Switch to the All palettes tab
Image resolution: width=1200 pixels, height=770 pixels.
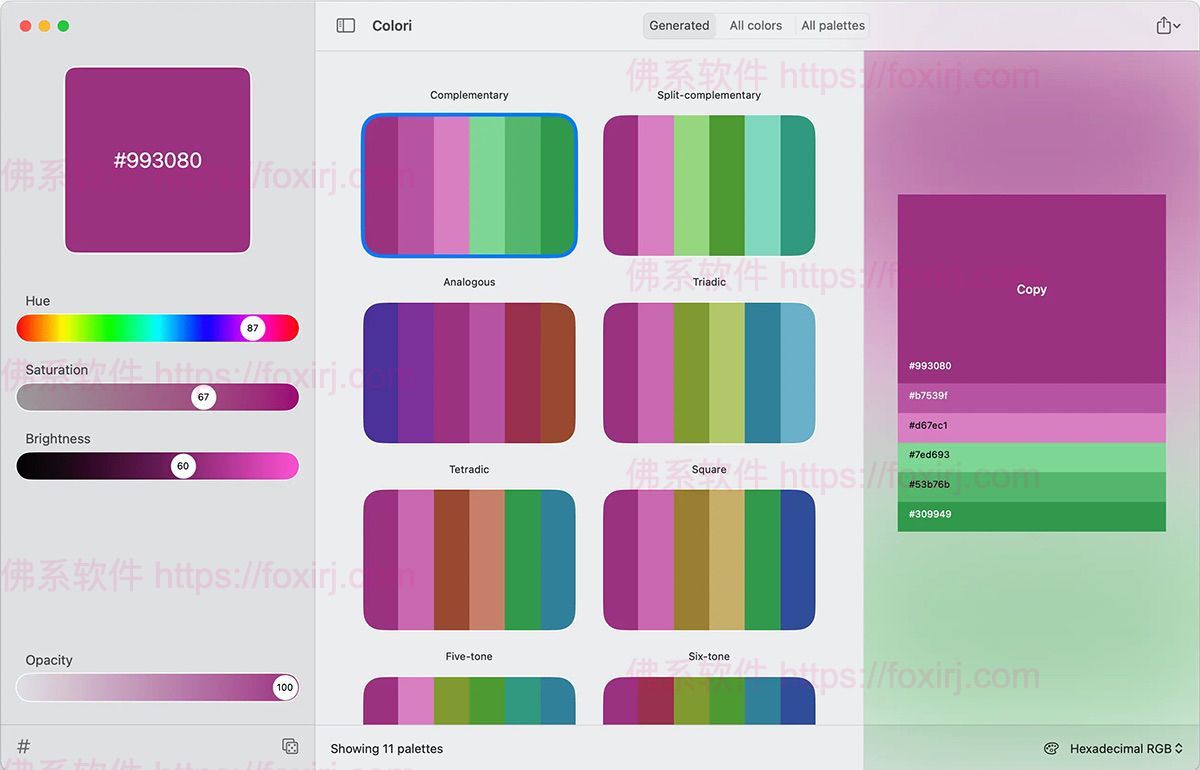(832, 25)
